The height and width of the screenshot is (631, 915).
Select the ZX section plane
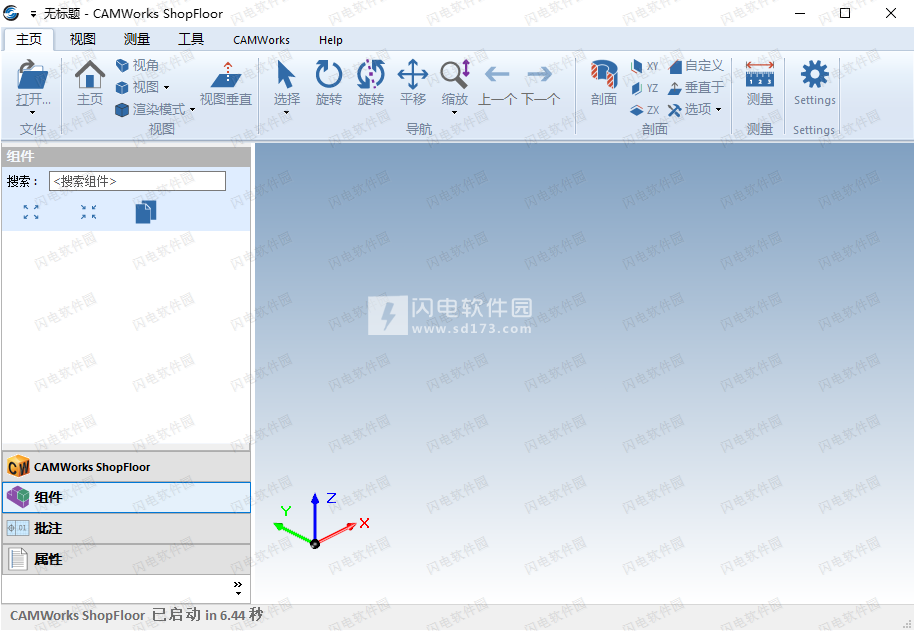645,110
